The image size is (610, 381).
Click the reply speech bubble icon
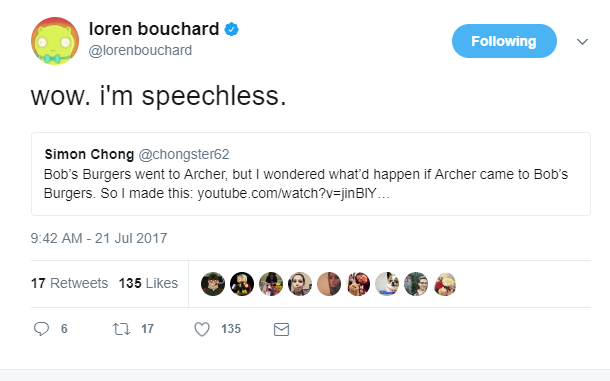[x=41, y=329]
